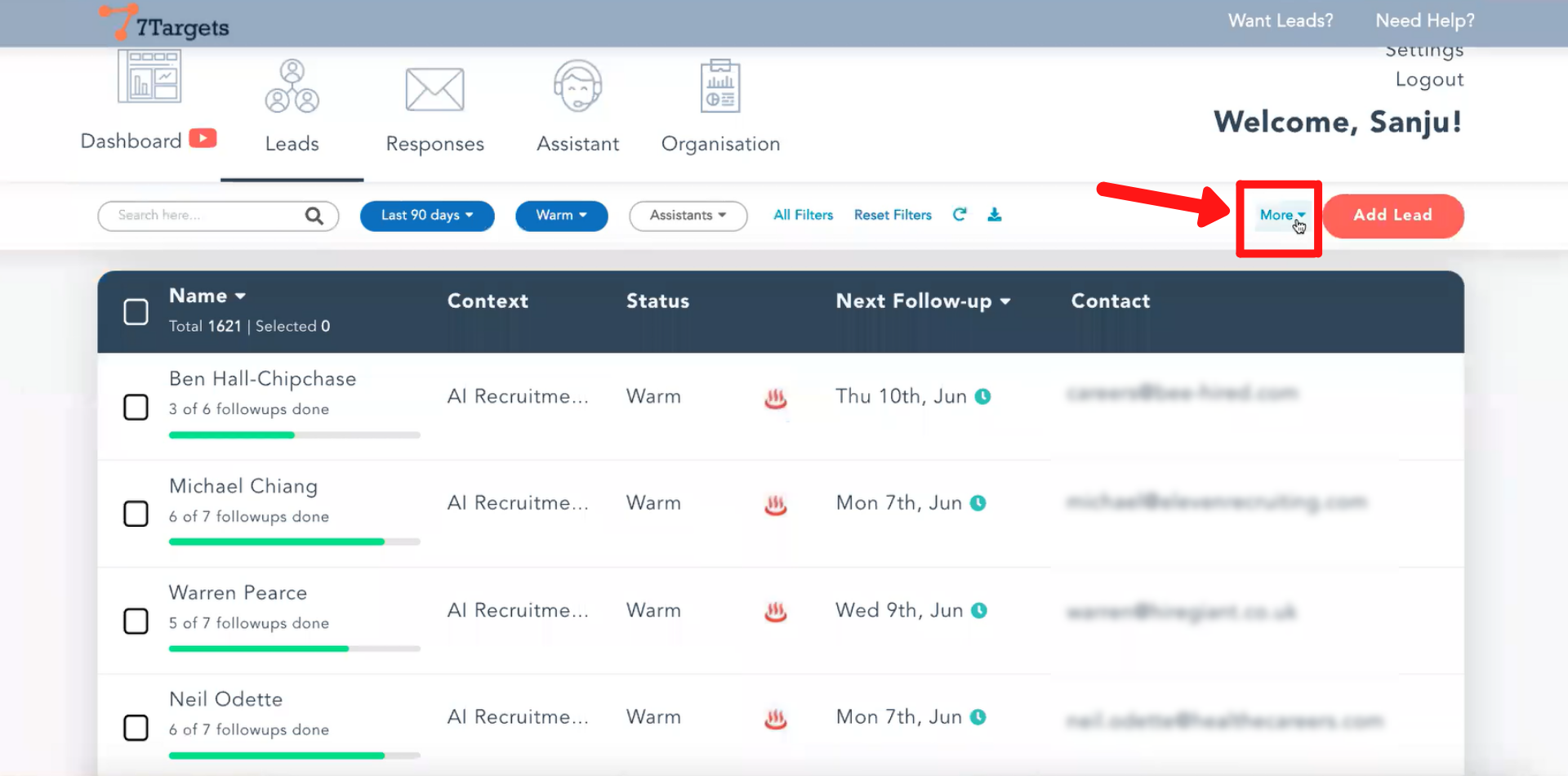This screenshot has height=776, width=1568.
Task: Open the More dropdown menu
Action: [1281, 215]
